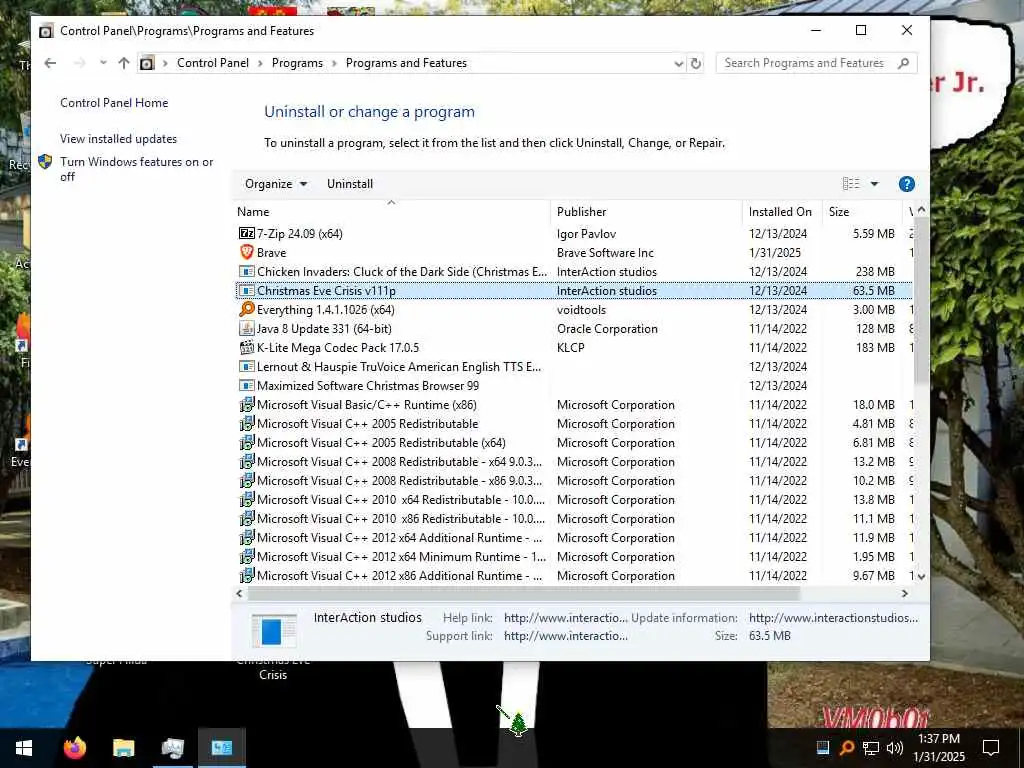Click the taskbar clock showing 1:37 PM
The image size is (1024, 768).
938,748
